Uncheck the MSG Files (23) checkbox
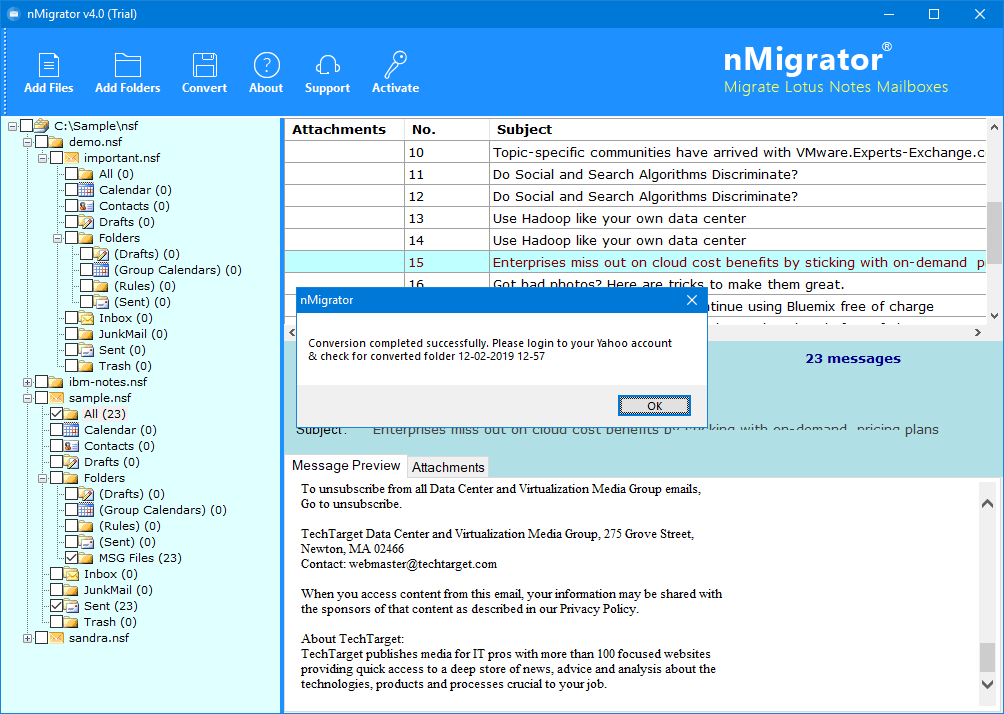Screen dimensions: 1004x714 (x=71, y=558)
